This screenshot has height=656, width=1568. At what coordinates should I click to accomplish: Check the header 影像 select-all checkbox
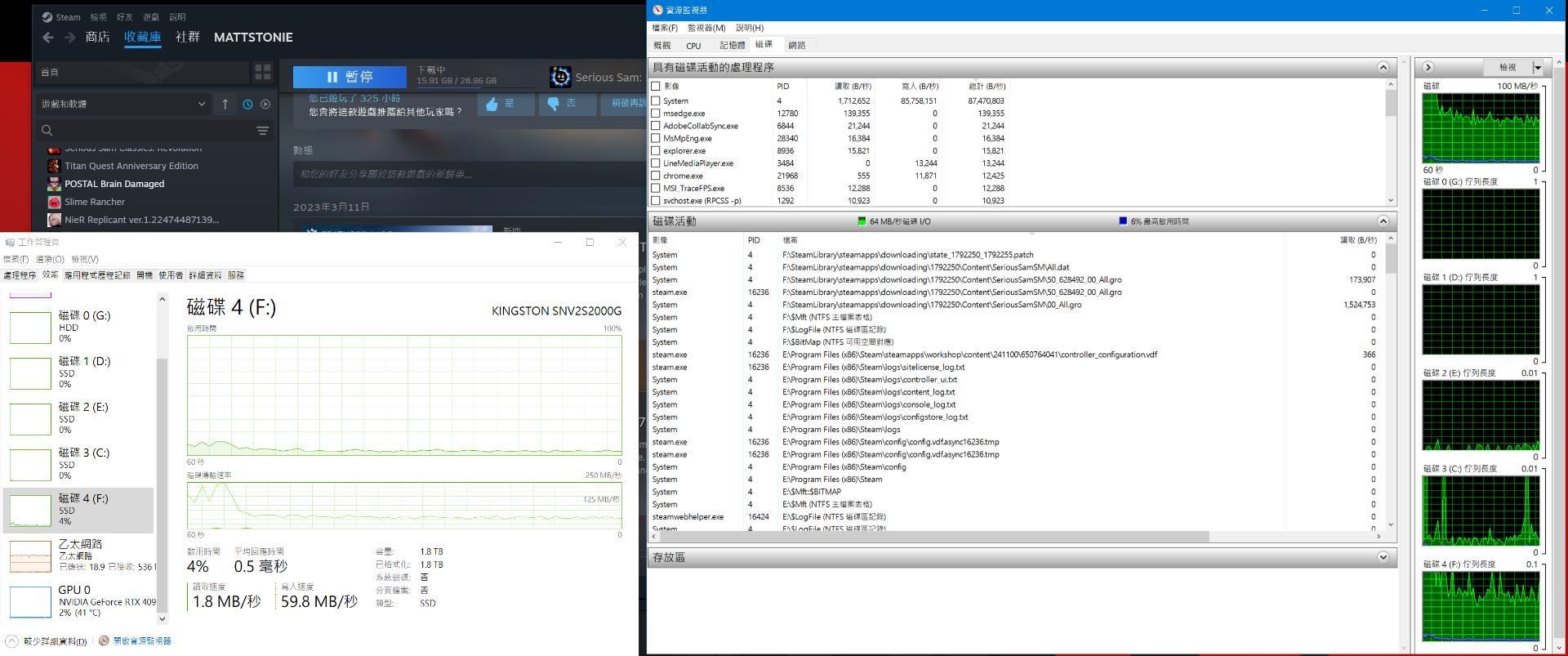coord(655,86)
